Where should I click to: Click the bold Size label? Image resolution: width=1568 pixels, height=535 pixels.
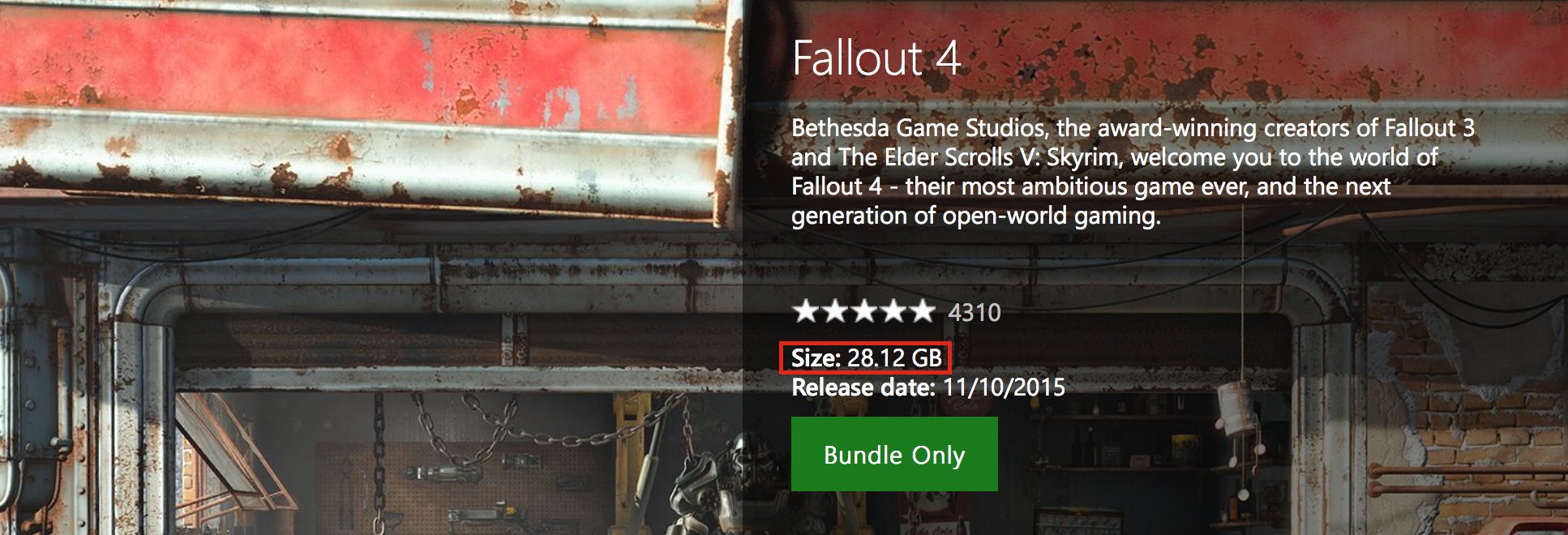(x=816, y=358)
